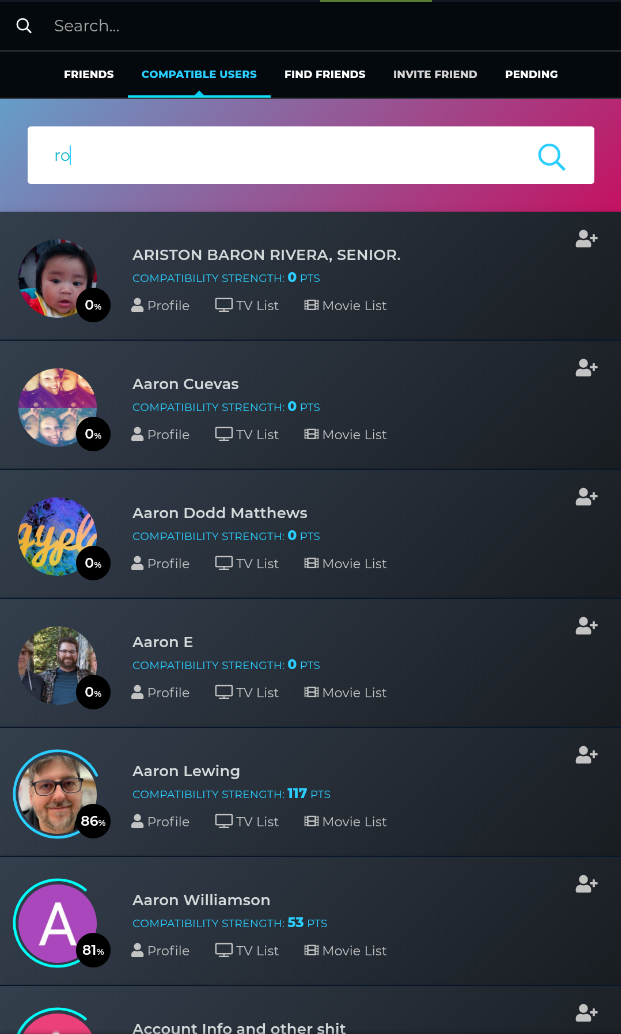
Task: Click the cyan search magnifier icon
Action: click(x=551, y=156)
